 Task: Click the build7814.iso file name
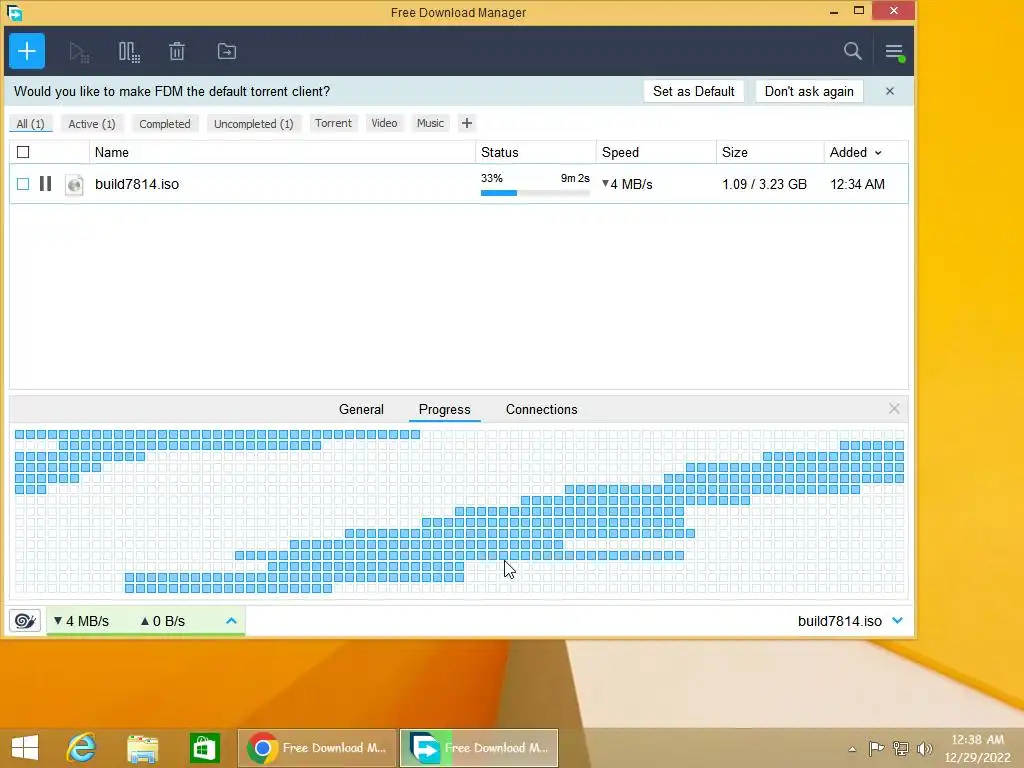(x=136, y=184)
